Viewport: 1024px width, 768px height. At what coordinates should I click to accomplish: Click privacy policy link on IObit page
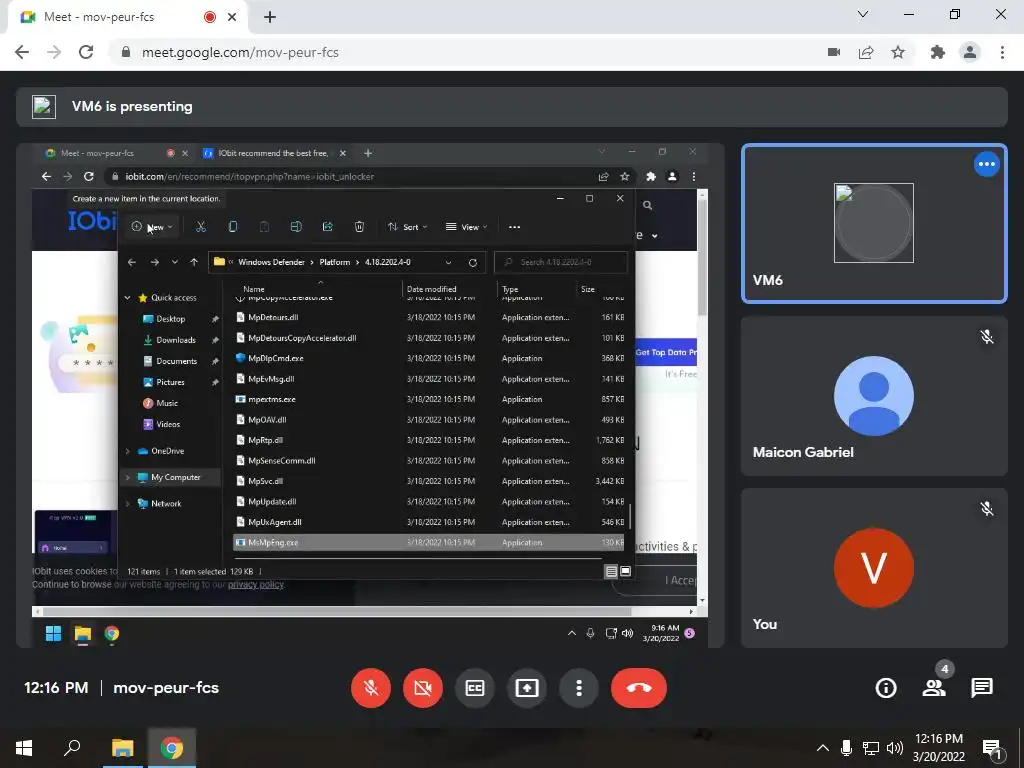pos(255,584)
